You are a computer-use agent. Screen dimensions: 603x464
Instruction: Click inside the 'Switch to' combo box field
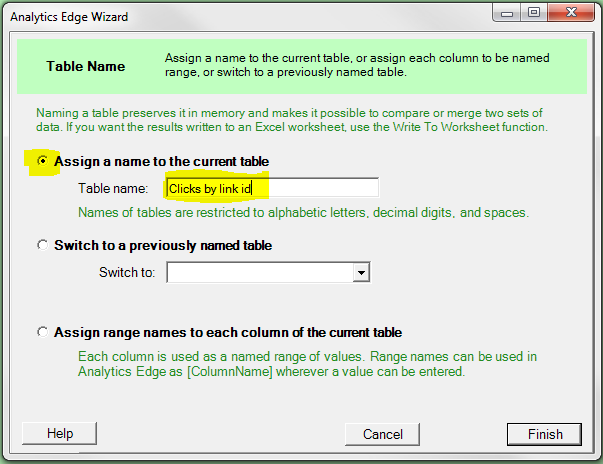tap(260, 273)
